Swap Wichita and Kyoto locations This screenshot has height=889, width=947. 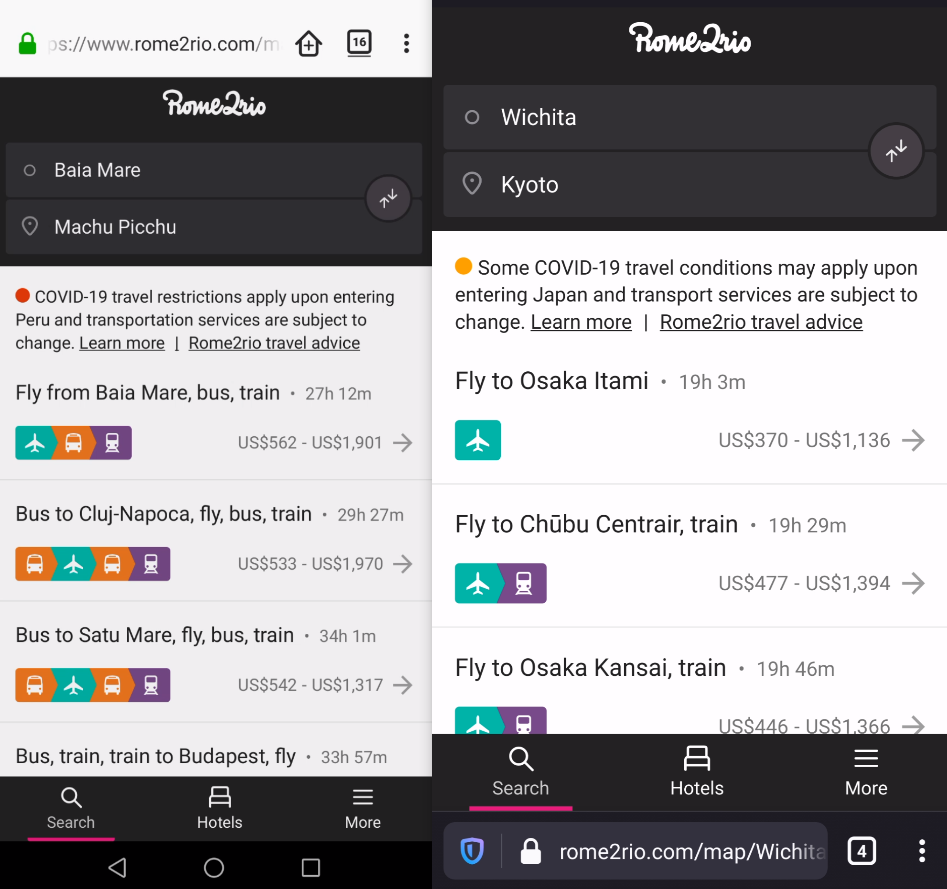pos(896,150)
